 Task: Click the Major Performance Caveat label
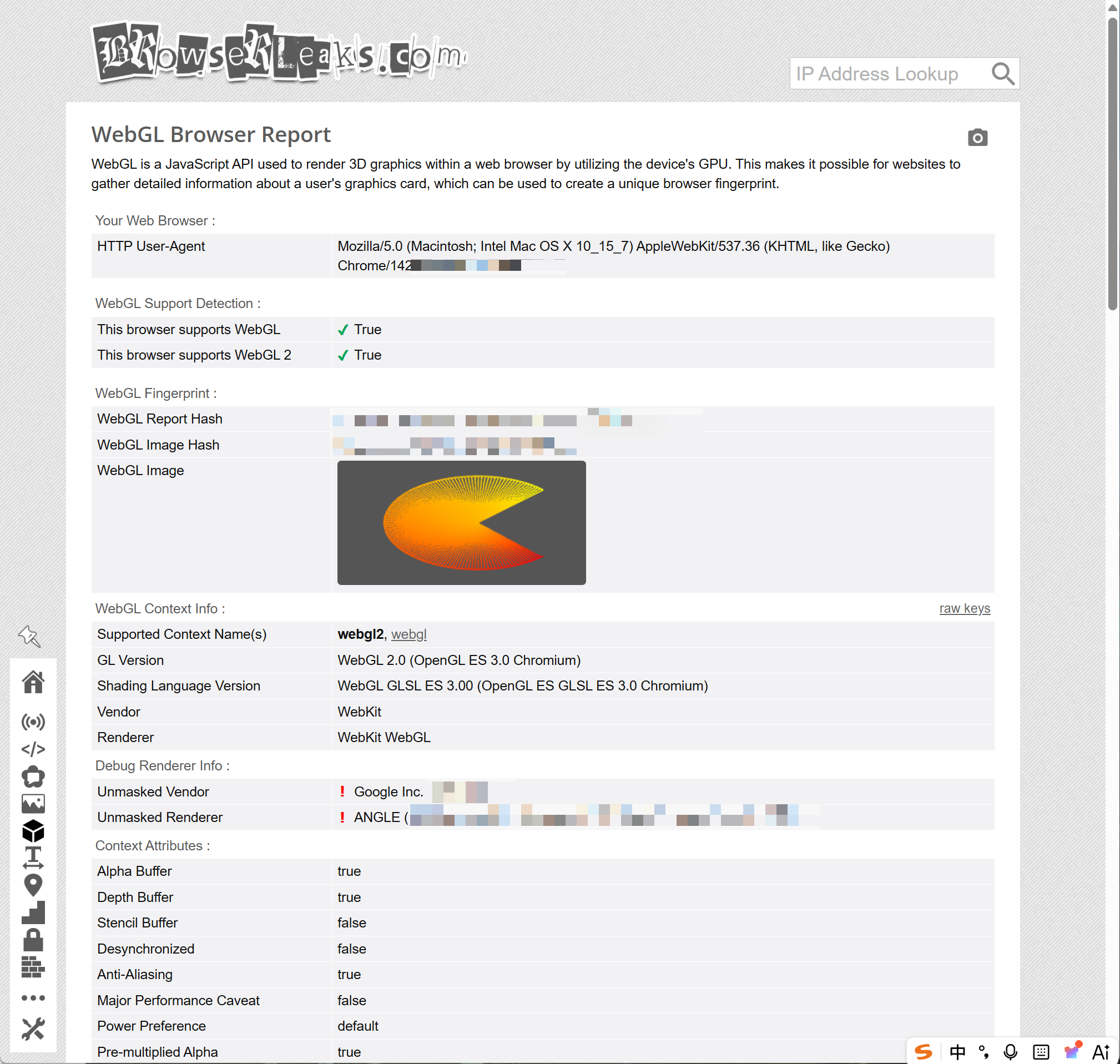click(178, 1001)
